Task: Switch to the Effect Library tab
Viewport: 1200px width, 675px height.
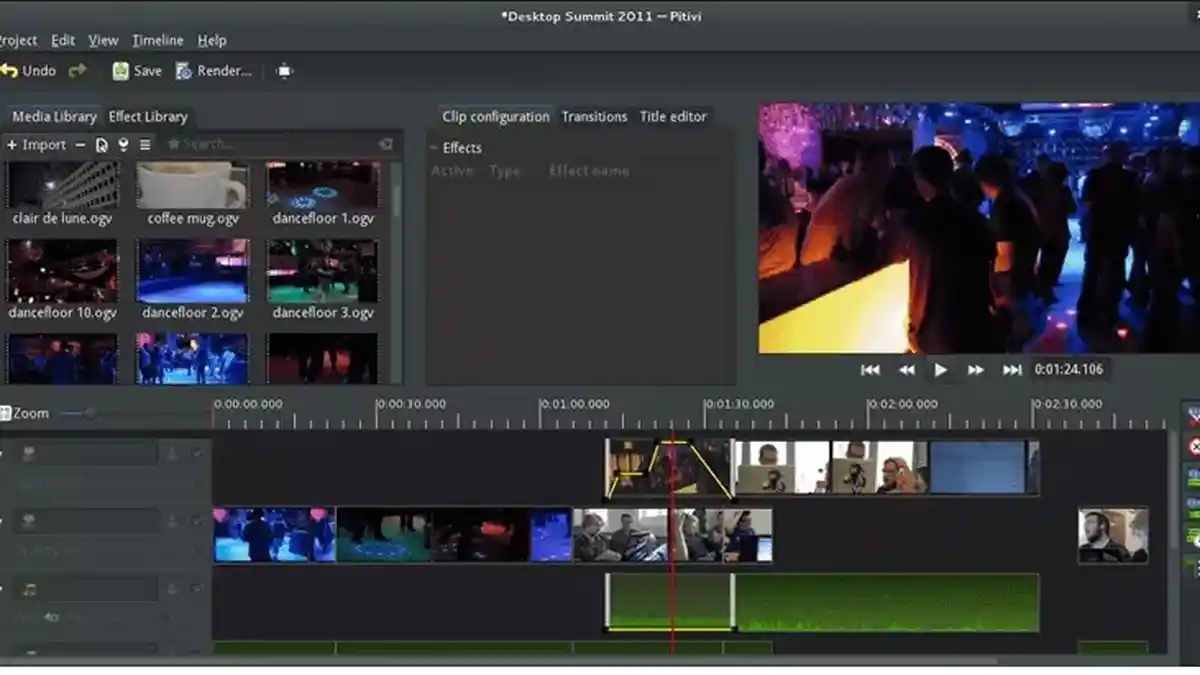Action: point(148,116)
